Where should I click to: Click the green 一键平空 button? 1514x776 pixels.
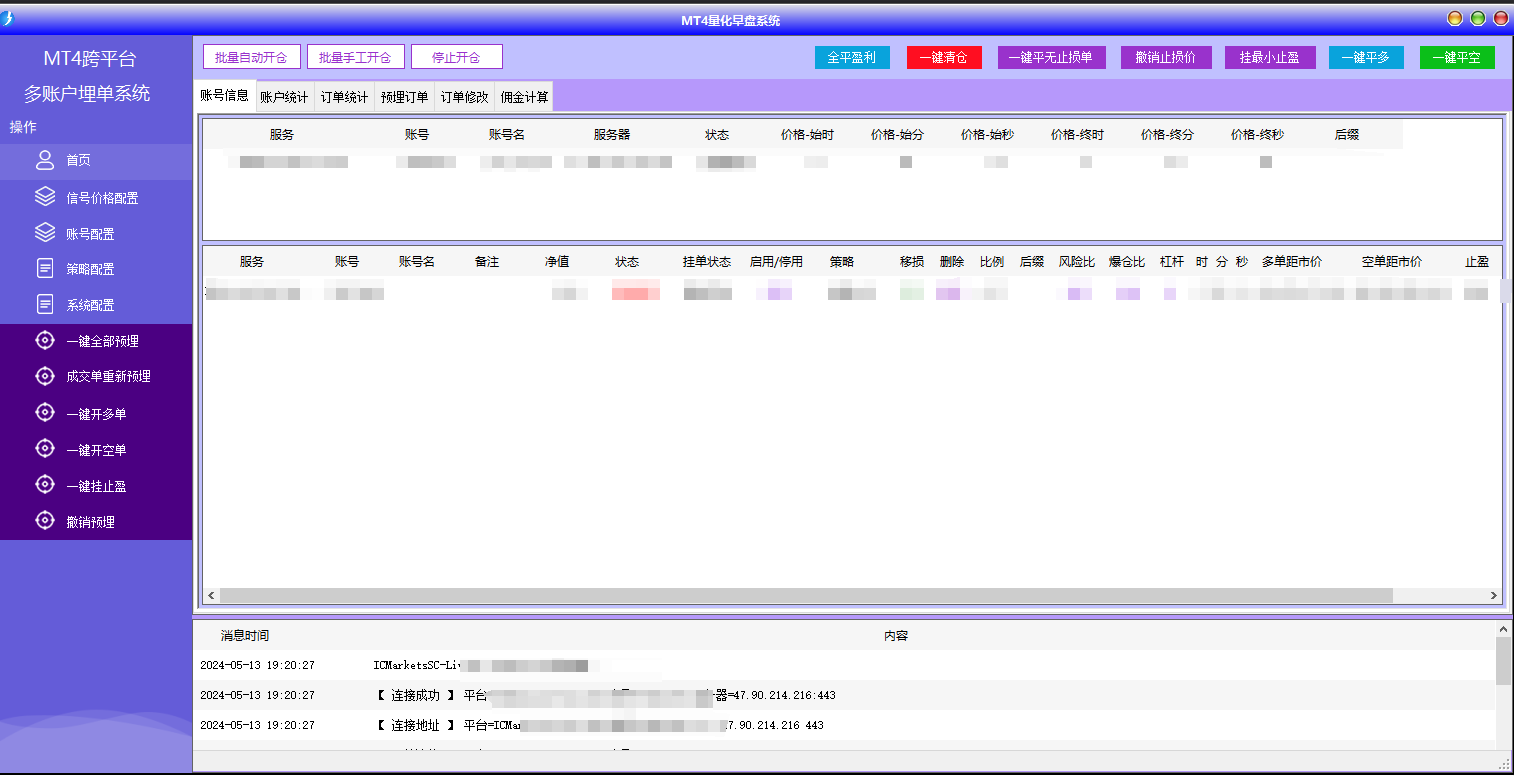tap(1457, 57)
